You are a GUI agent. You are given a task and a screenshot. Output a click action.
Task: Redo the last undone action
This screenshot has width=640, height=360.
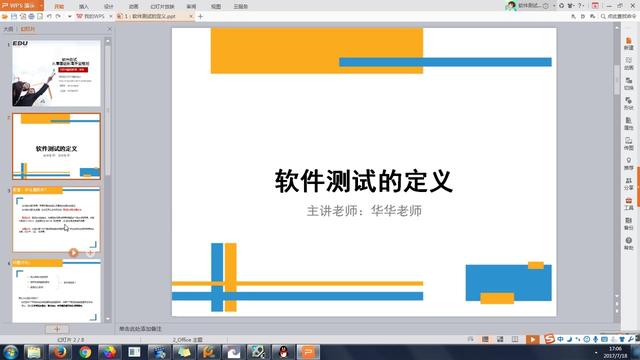(58, 16)
